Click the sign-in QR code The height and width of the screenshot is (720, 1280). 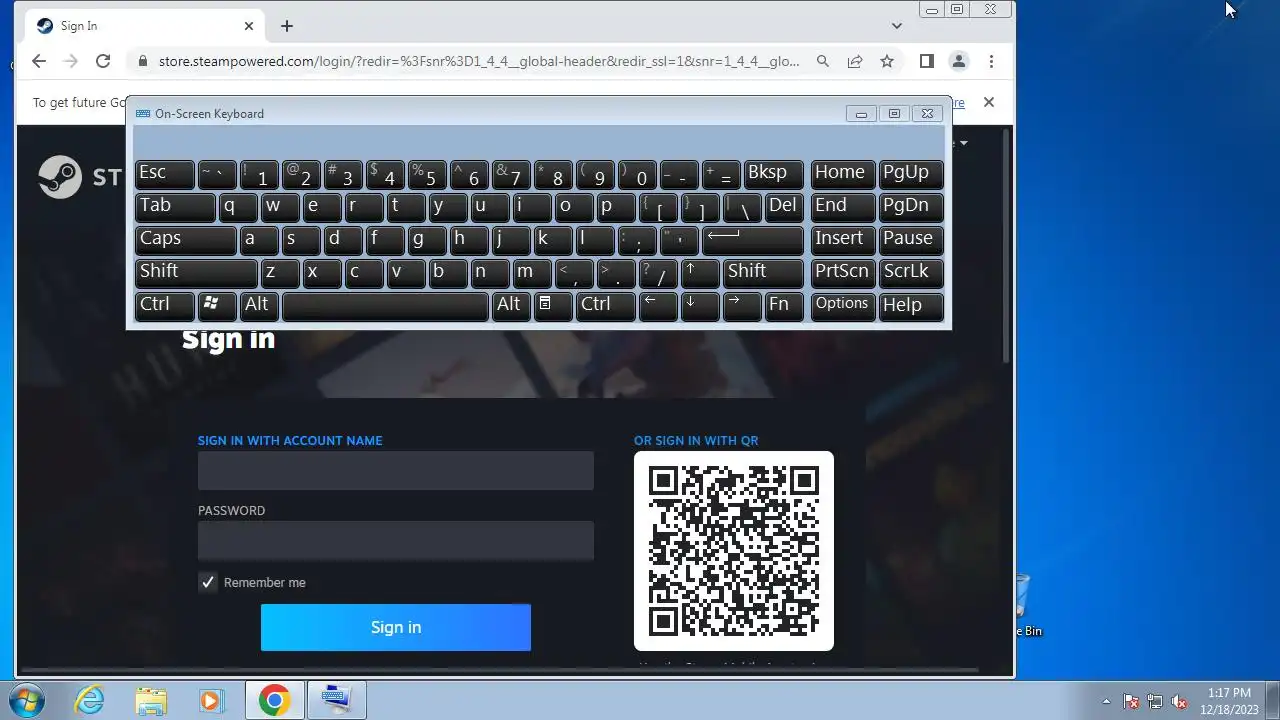[734, 551]
